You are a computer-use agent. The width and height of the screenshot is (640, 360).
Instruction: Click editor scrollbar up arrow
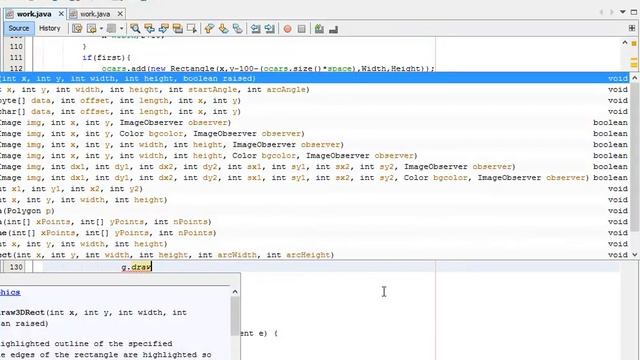[624, 42]
